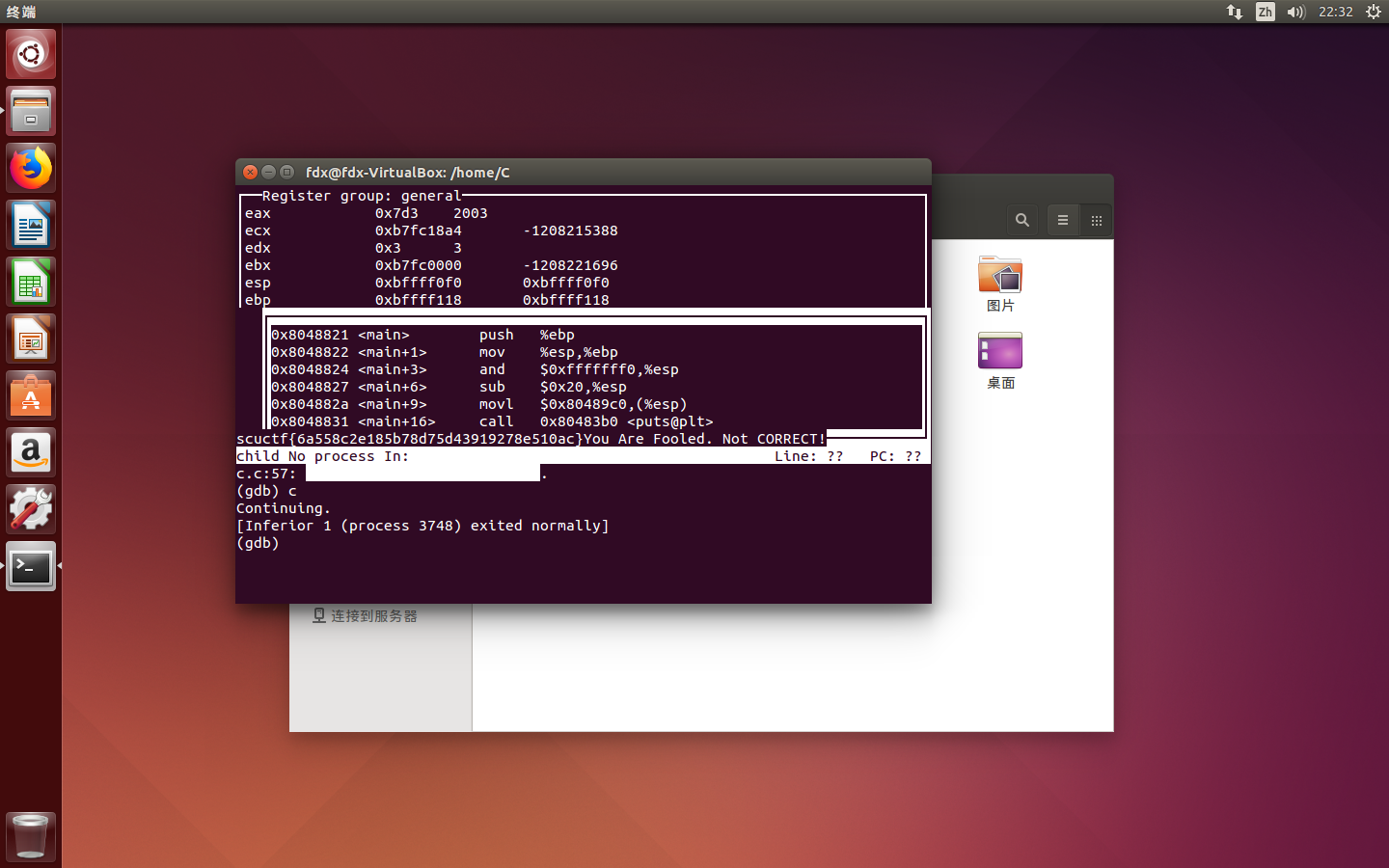The width and height of the screenshot is (1389, 868).
Task: Click the and $0xfffffff0,%esp instruction line
Action: tap(475, 369)
